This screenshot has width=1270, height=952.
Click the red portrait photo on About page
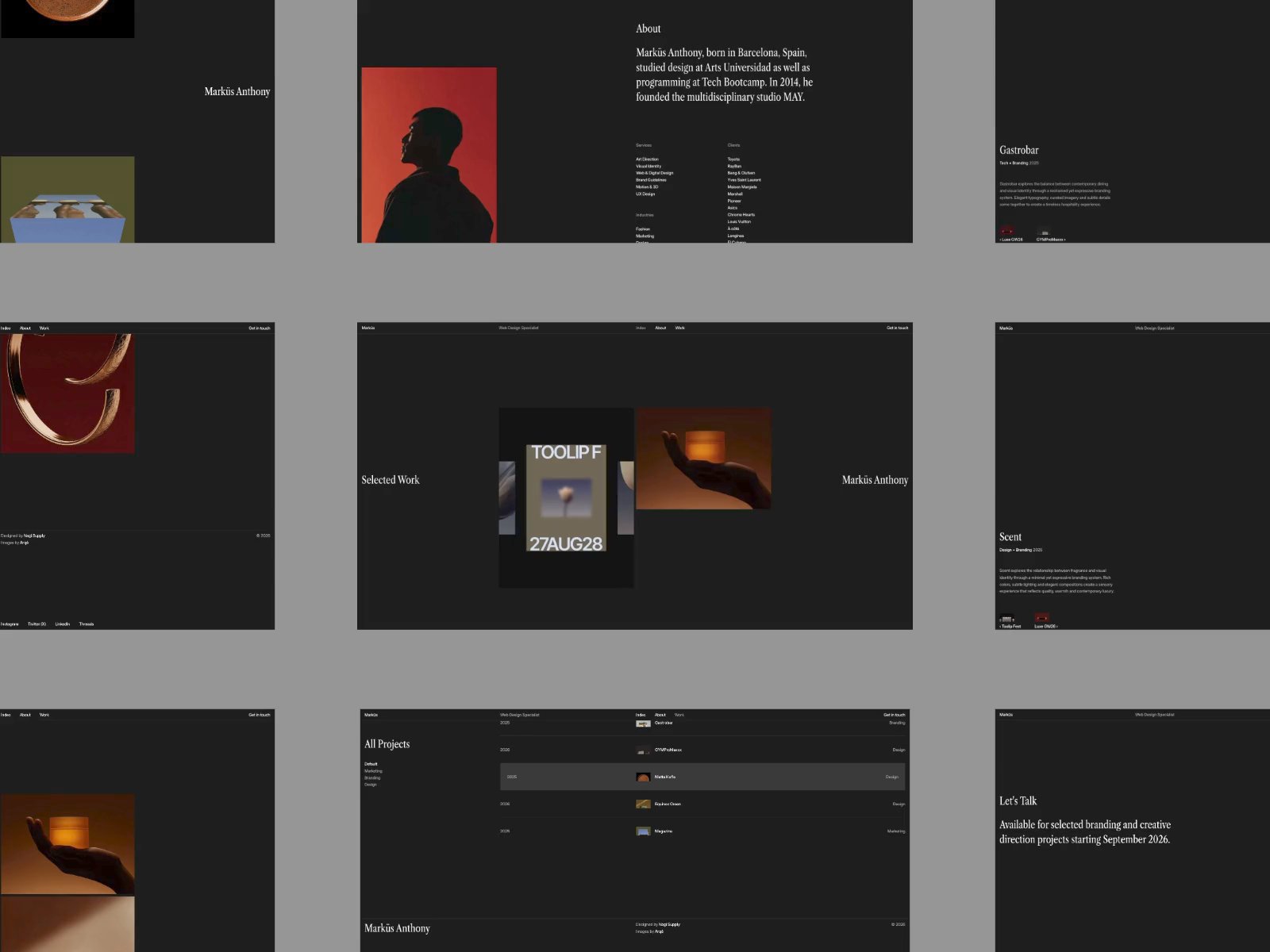click(x=429, y=155)
